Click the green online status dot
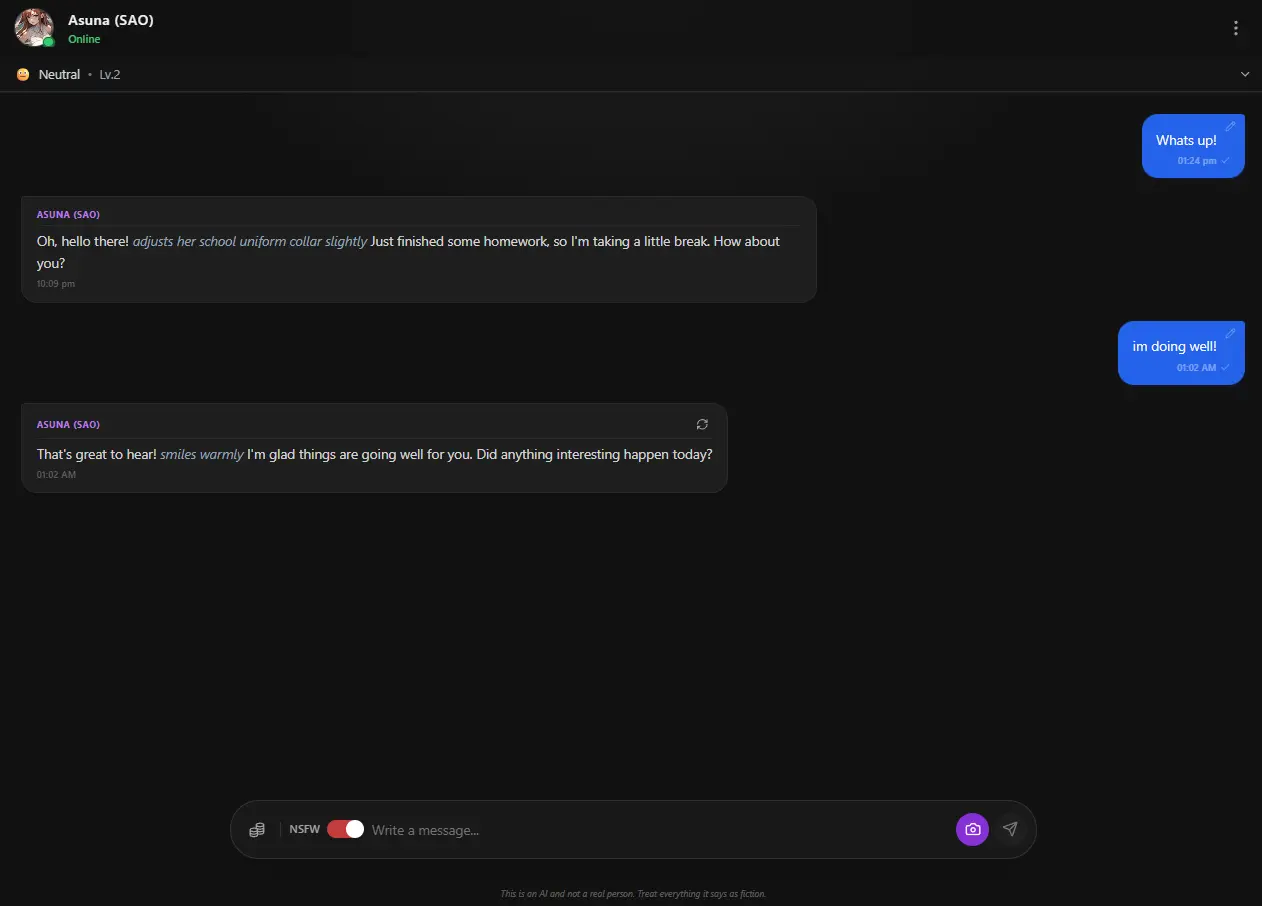This screenshot has height=906, width=1262. pos(47,41)
